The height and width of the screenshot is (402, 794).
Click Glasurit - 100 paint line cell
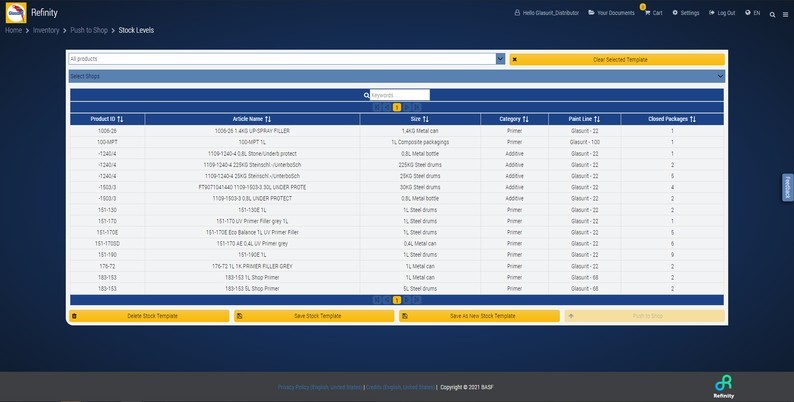pos(584,142)
